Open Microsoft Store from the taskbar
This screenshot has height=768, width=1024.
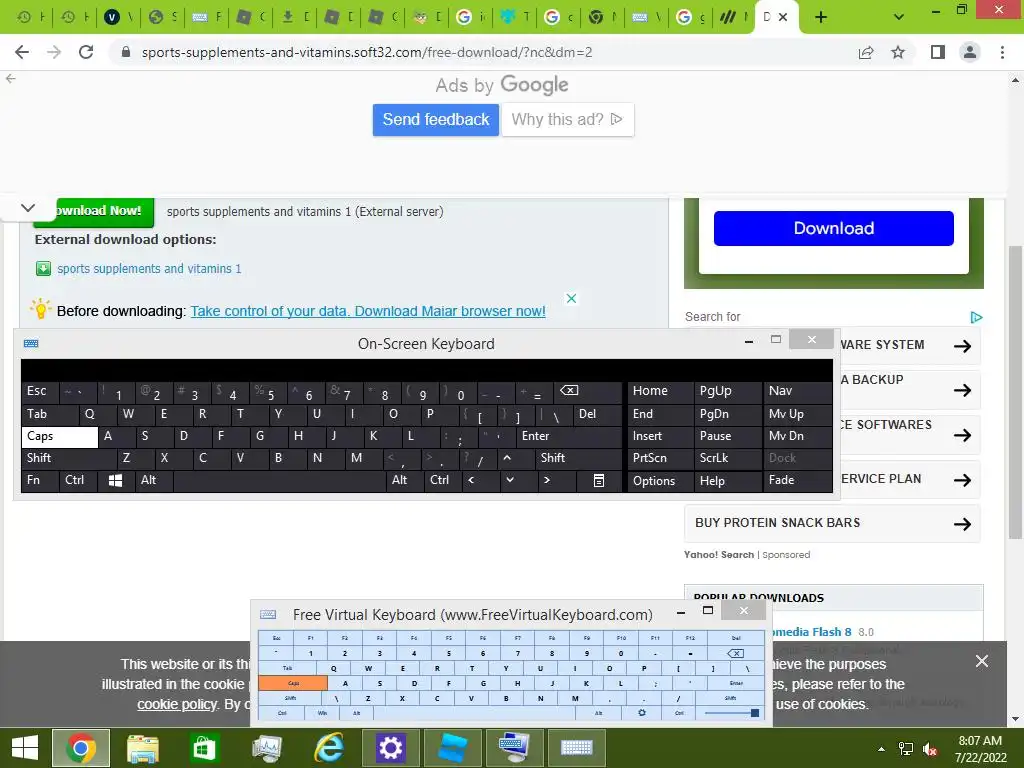tap(204, 748)
